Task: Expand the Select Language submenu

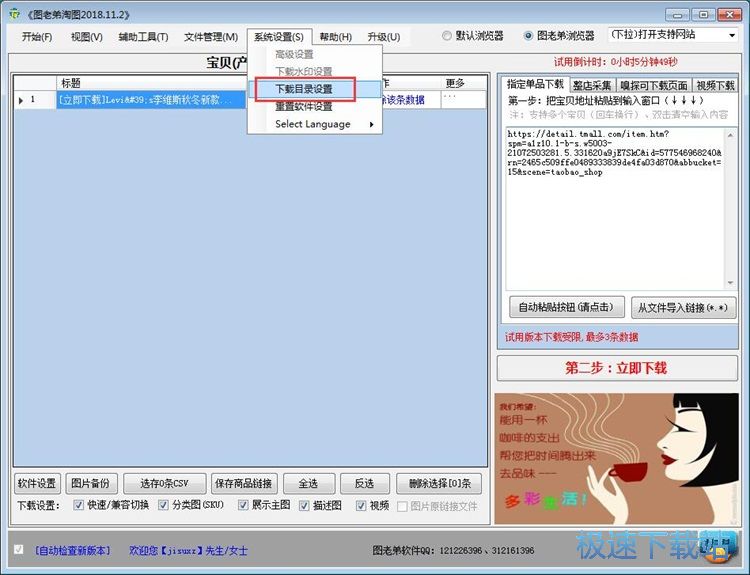Action: click(314, 124)
